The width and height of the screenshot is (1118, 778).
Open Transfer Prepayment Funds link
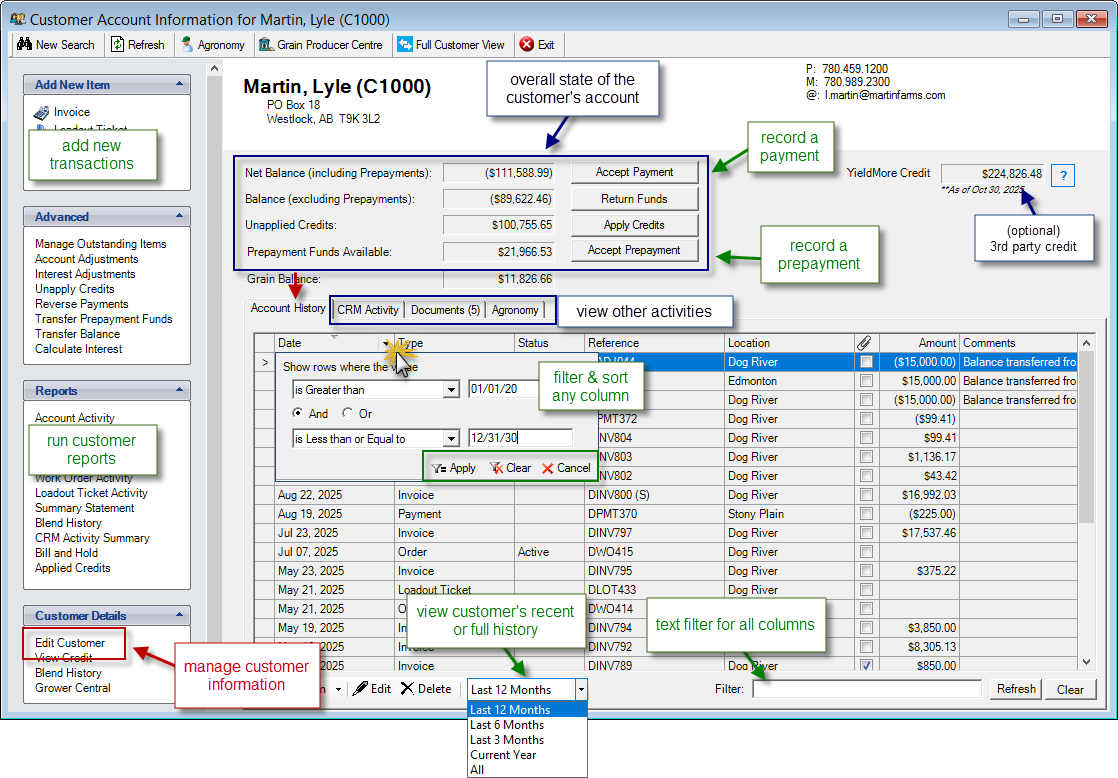(104, 319)
